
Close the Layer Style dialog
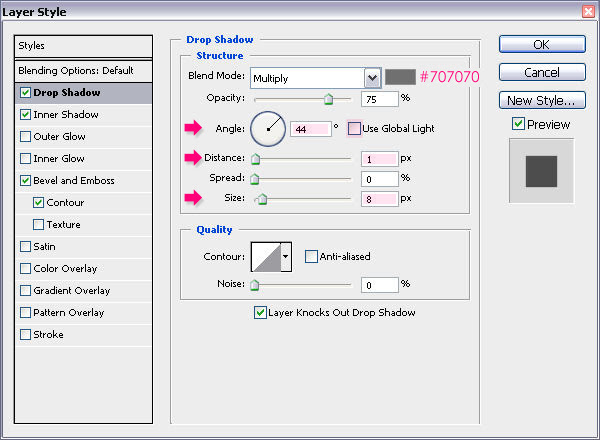click(x=588, y=11)
